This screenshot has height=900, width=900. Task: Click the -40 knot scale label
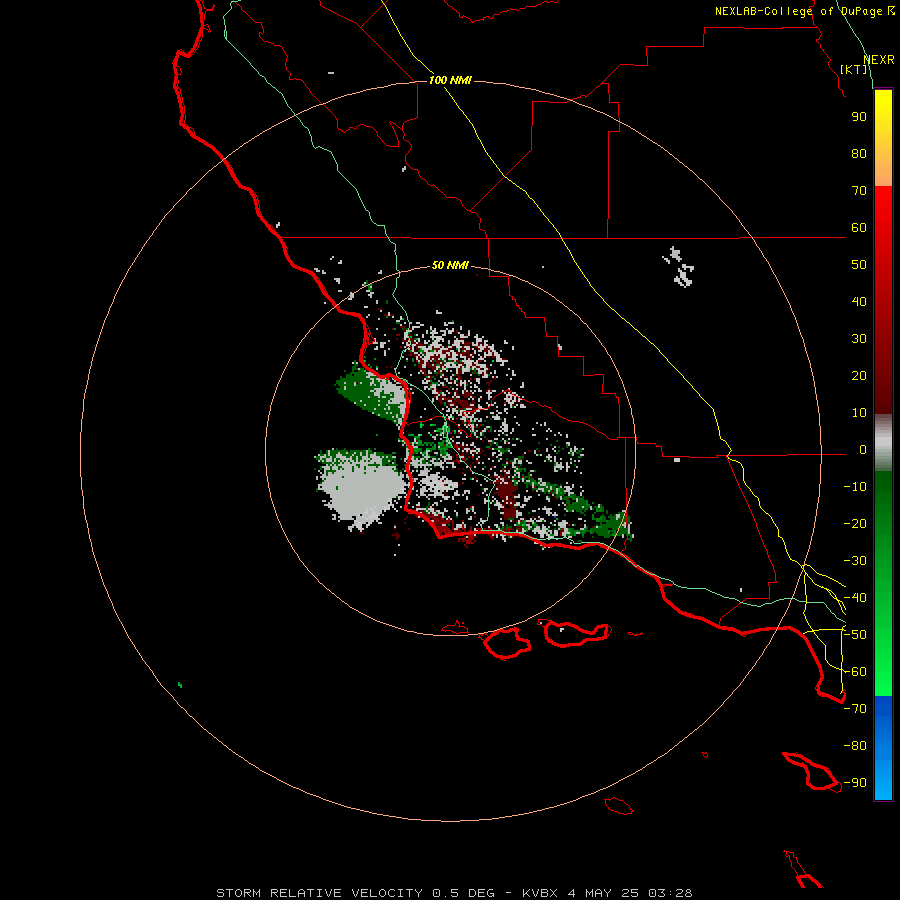[x=855, y=598]
